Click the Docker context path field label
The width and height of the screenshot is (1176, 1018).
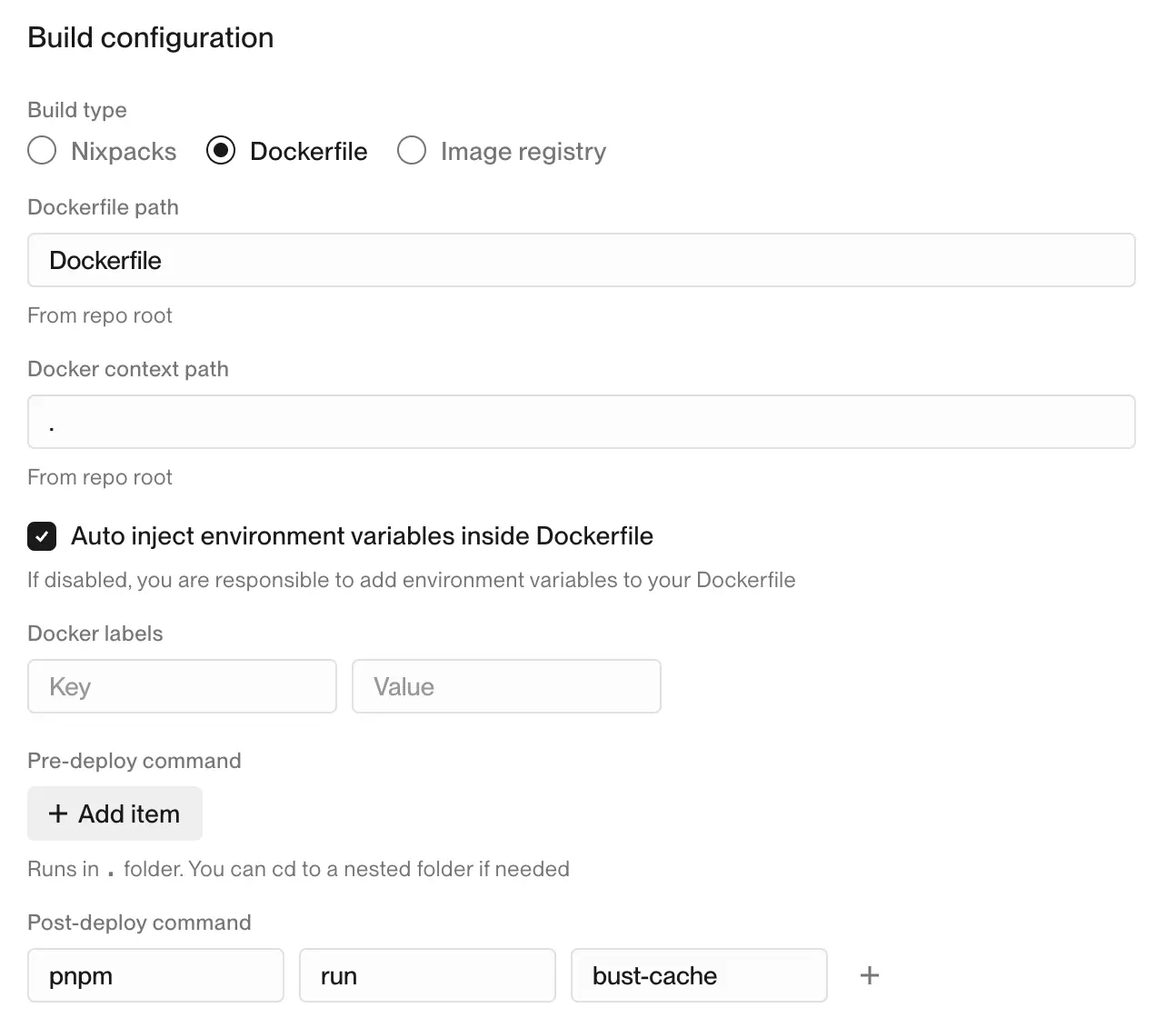coord(128,369)
